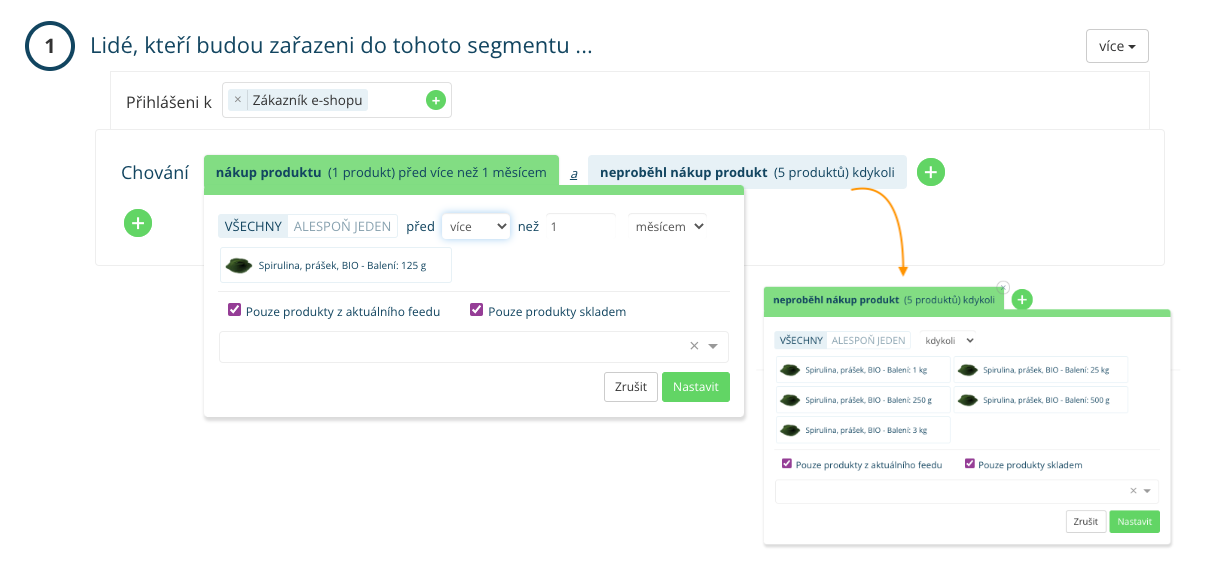
Task: Click green plus below Chování label
Action: tap(138, 223)
